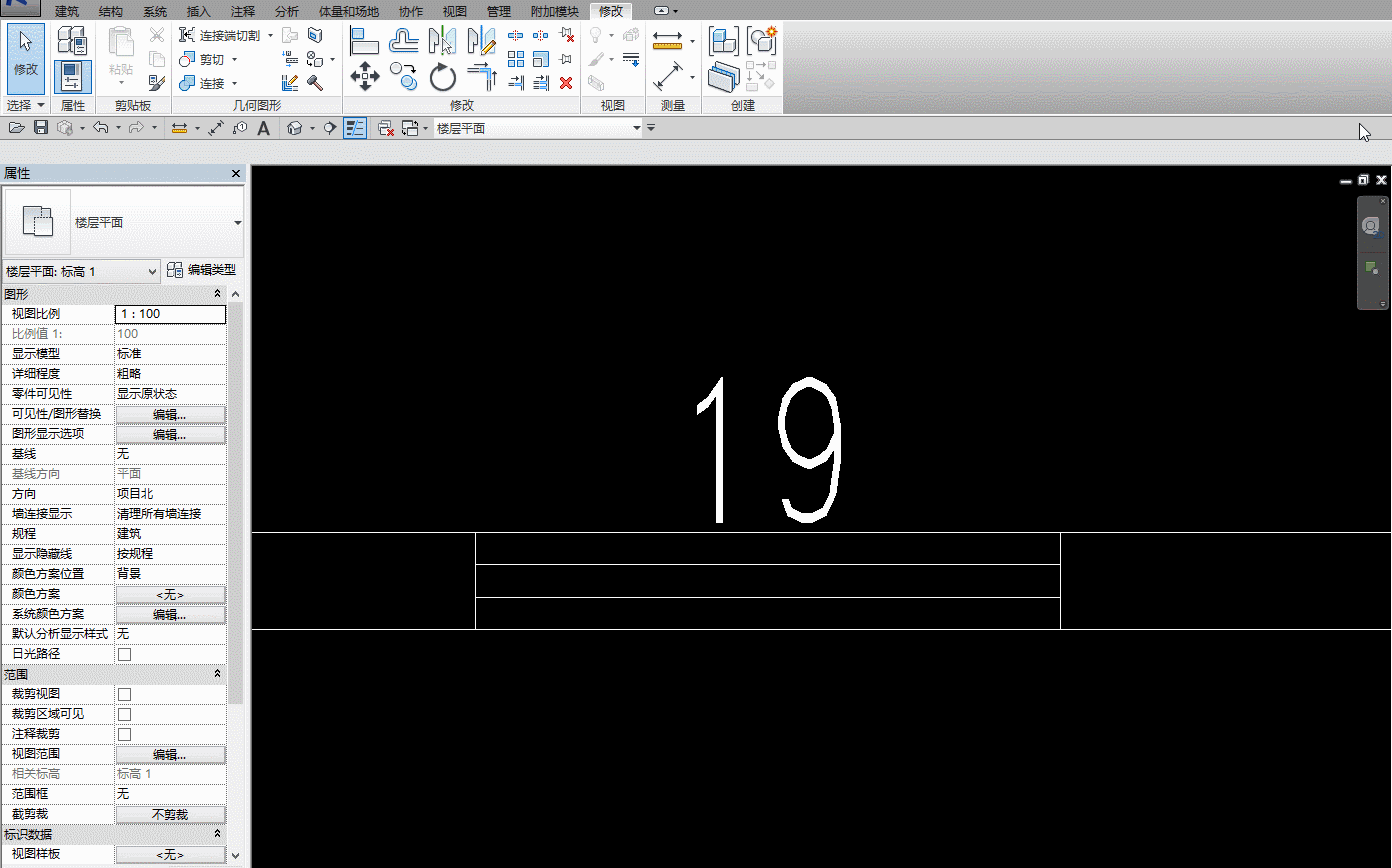Select the 修改 arrow tool in ribbon
Viewport: 1392px width, 868px height.
25,58
